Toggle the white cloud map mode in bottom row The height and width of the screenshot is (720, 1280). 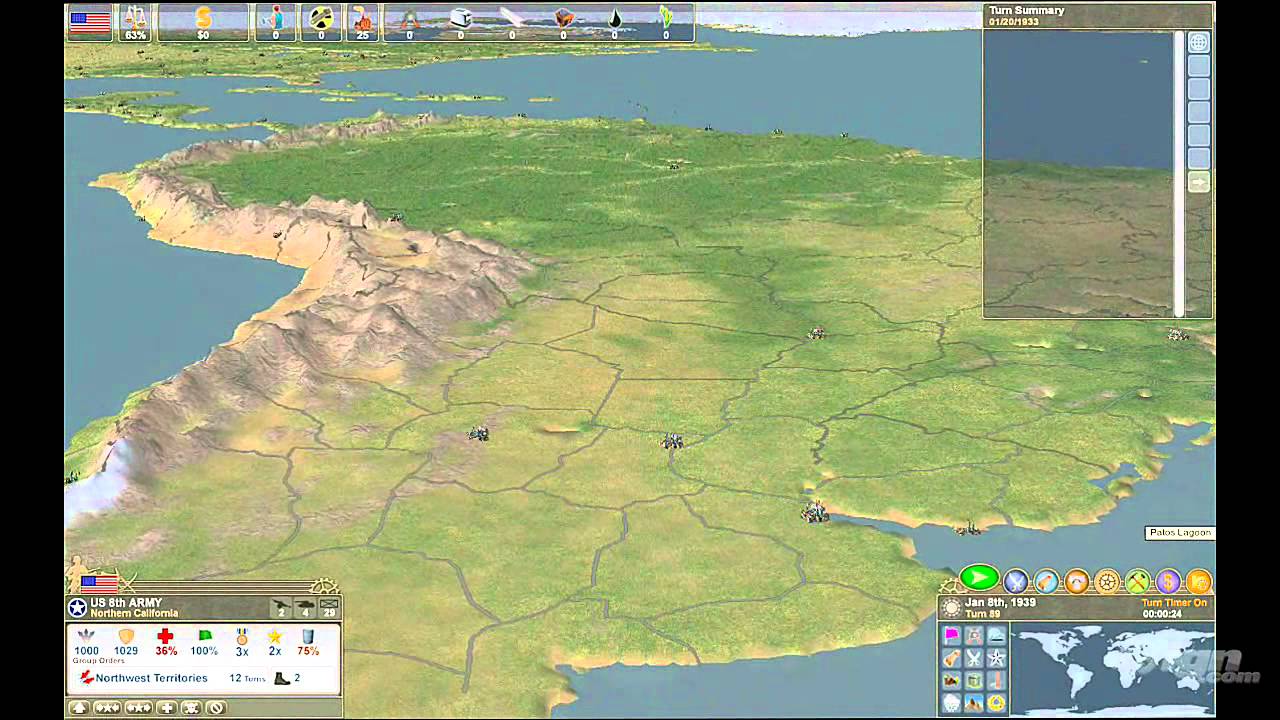tap(951, 703)
